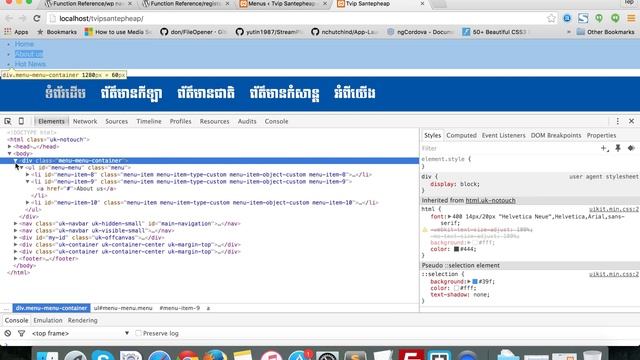Switch to the top Console tab

coord(276,121)
